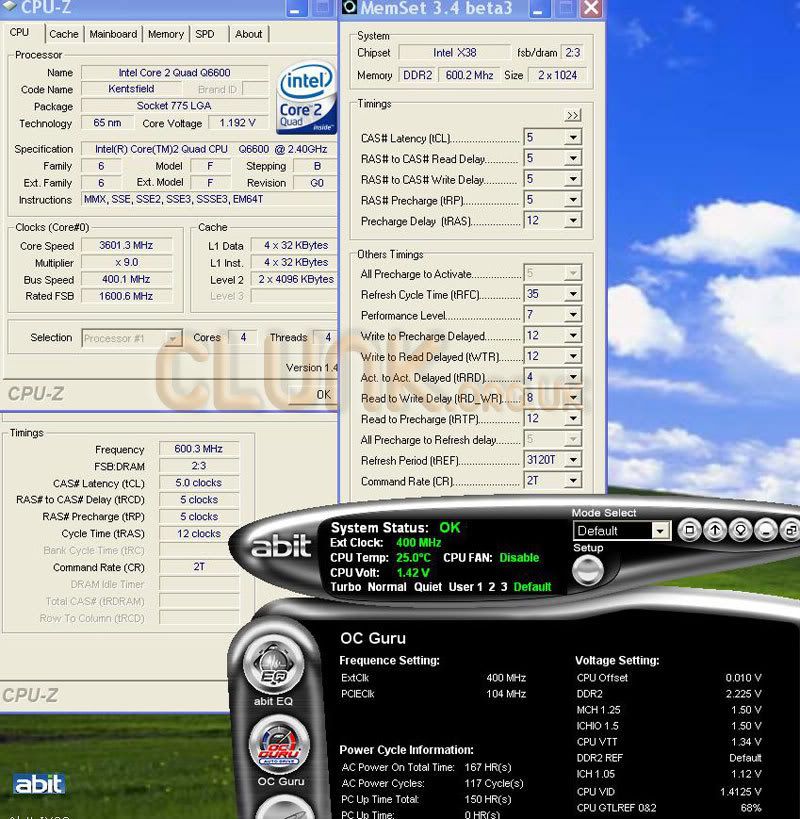Click the memory Size value '2 x 1024'
The width and height of the screenshot is (800, 819).
(558, 75)
